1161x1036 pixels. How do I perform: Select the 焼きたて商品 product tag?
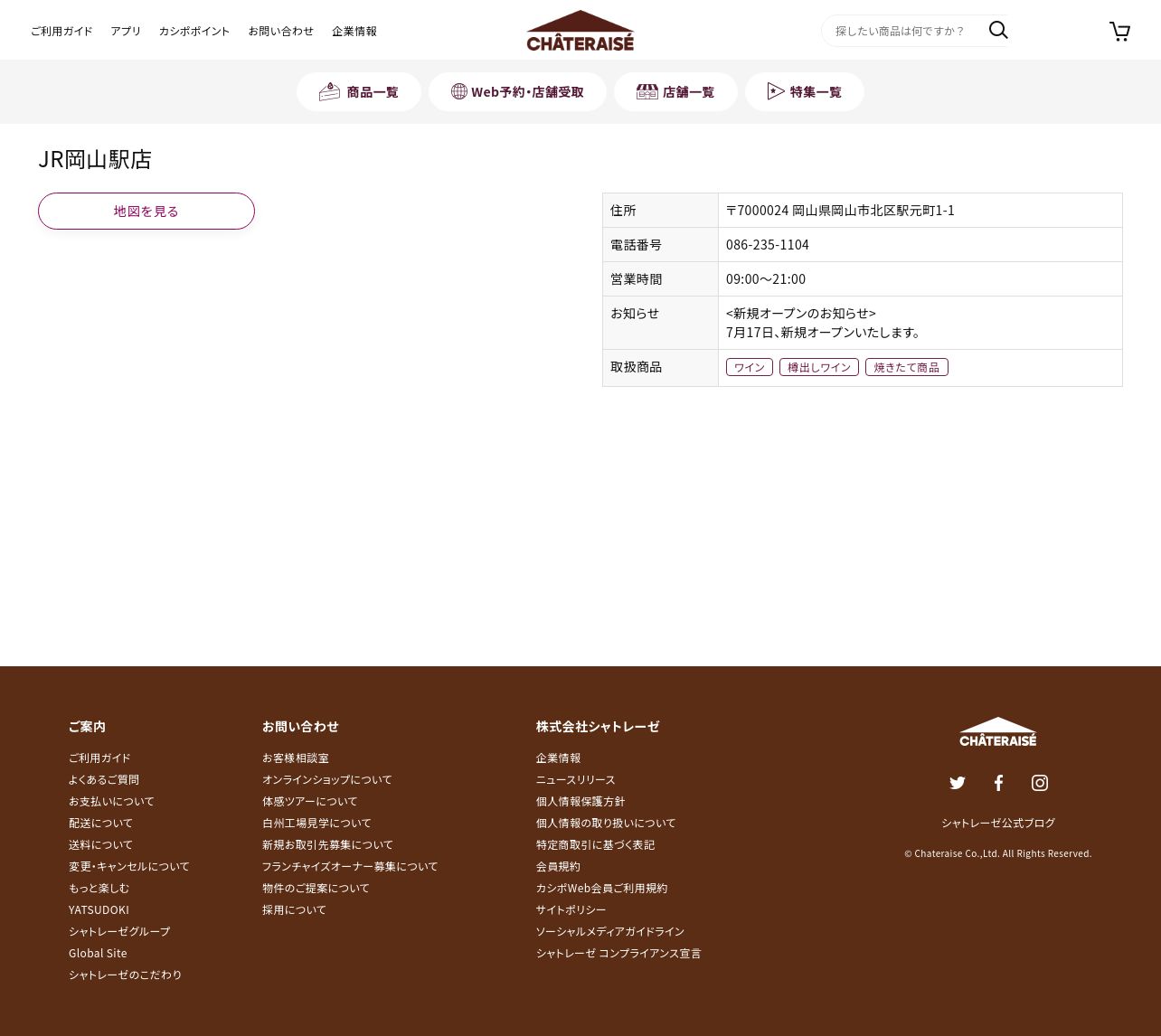(x=907, y=367)
